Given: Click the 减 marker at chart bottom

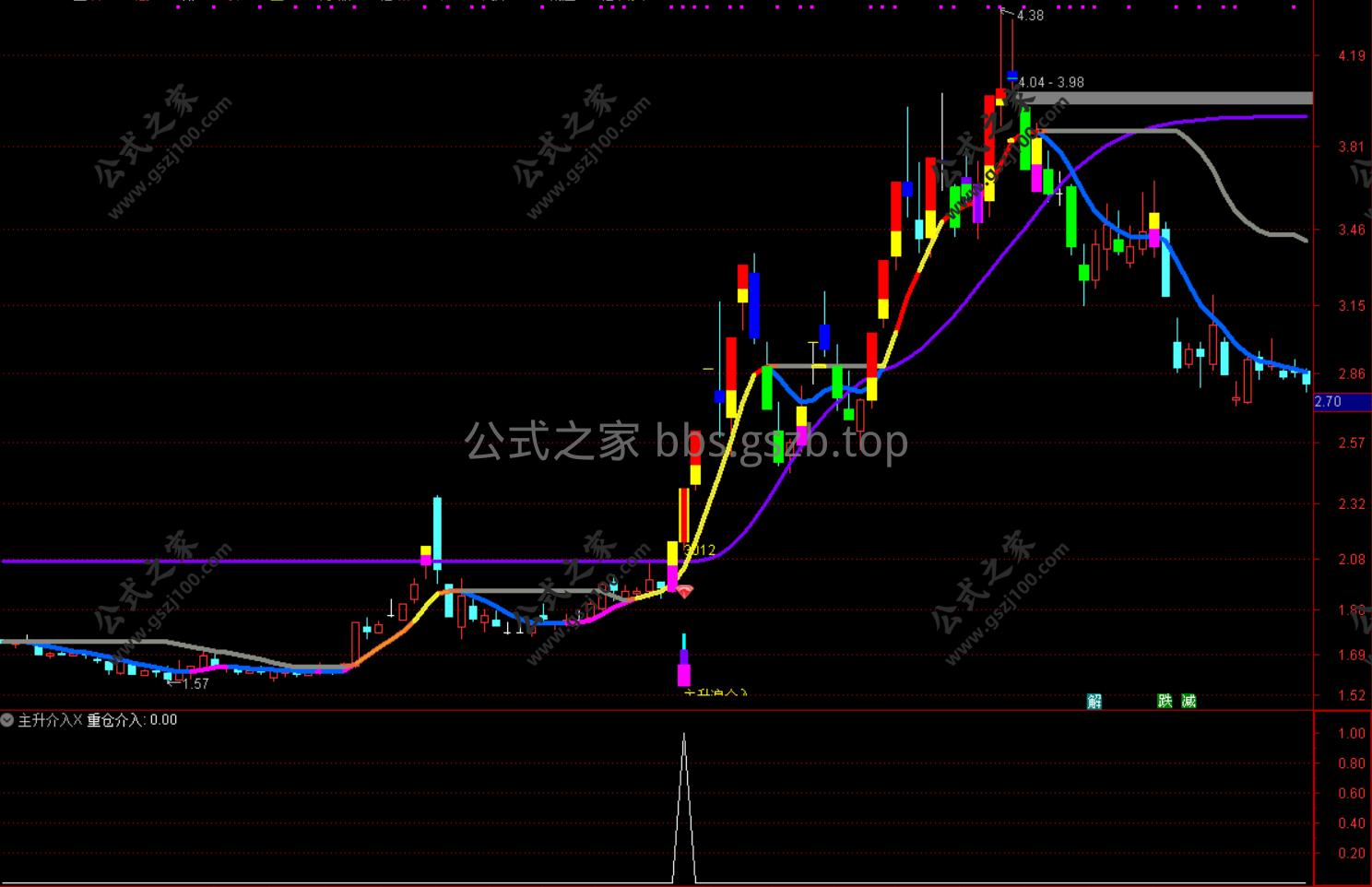Looking at the screenshot, I should [1189, 701].
